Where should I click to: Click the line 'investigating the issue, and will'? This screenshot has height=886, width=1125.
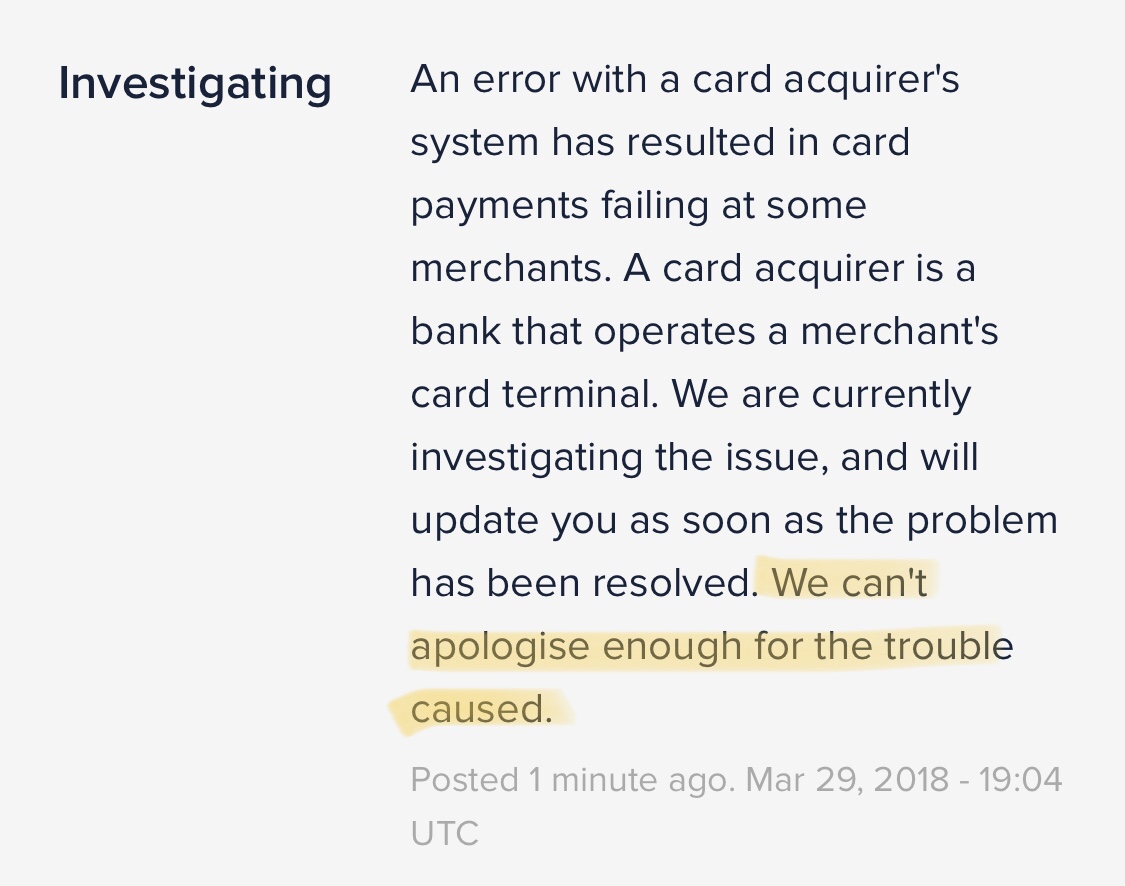pyautogui.click(x=695, y=459)
